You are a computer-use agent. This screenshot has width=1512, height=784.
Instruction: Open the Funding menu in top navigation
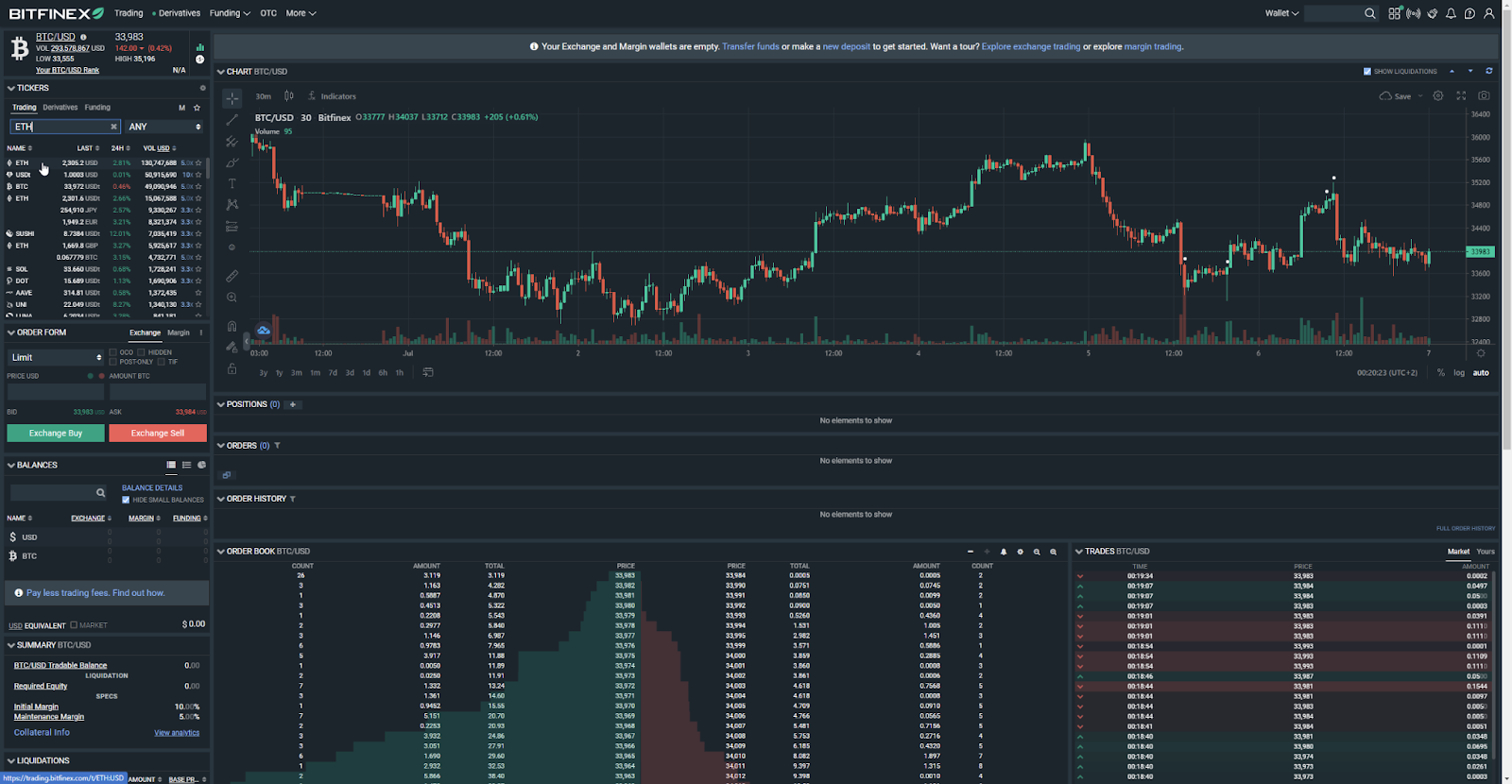coord(230,13)
